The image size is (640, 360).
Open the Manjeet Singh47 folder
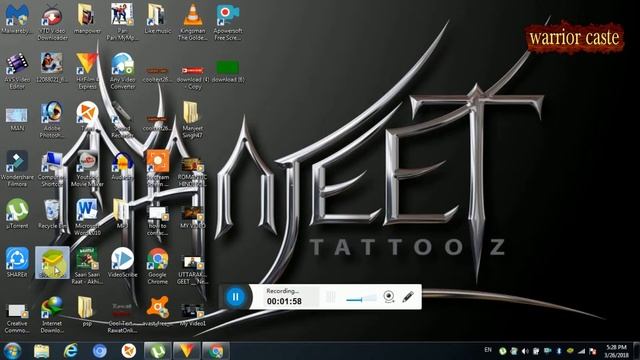(x=192, y=120)
